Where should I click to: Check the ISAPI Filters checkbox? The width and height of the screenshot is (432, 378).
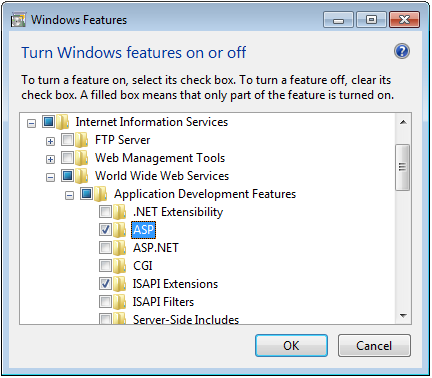(106, 302)
